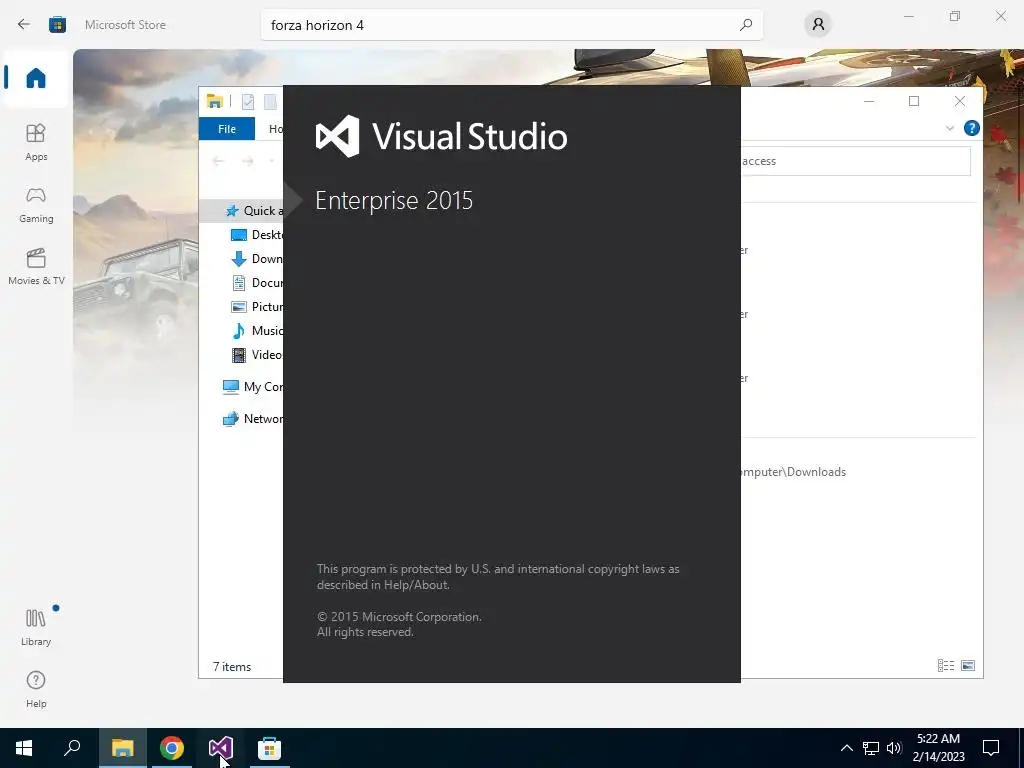Open the user account profile icon

point(818,25)
